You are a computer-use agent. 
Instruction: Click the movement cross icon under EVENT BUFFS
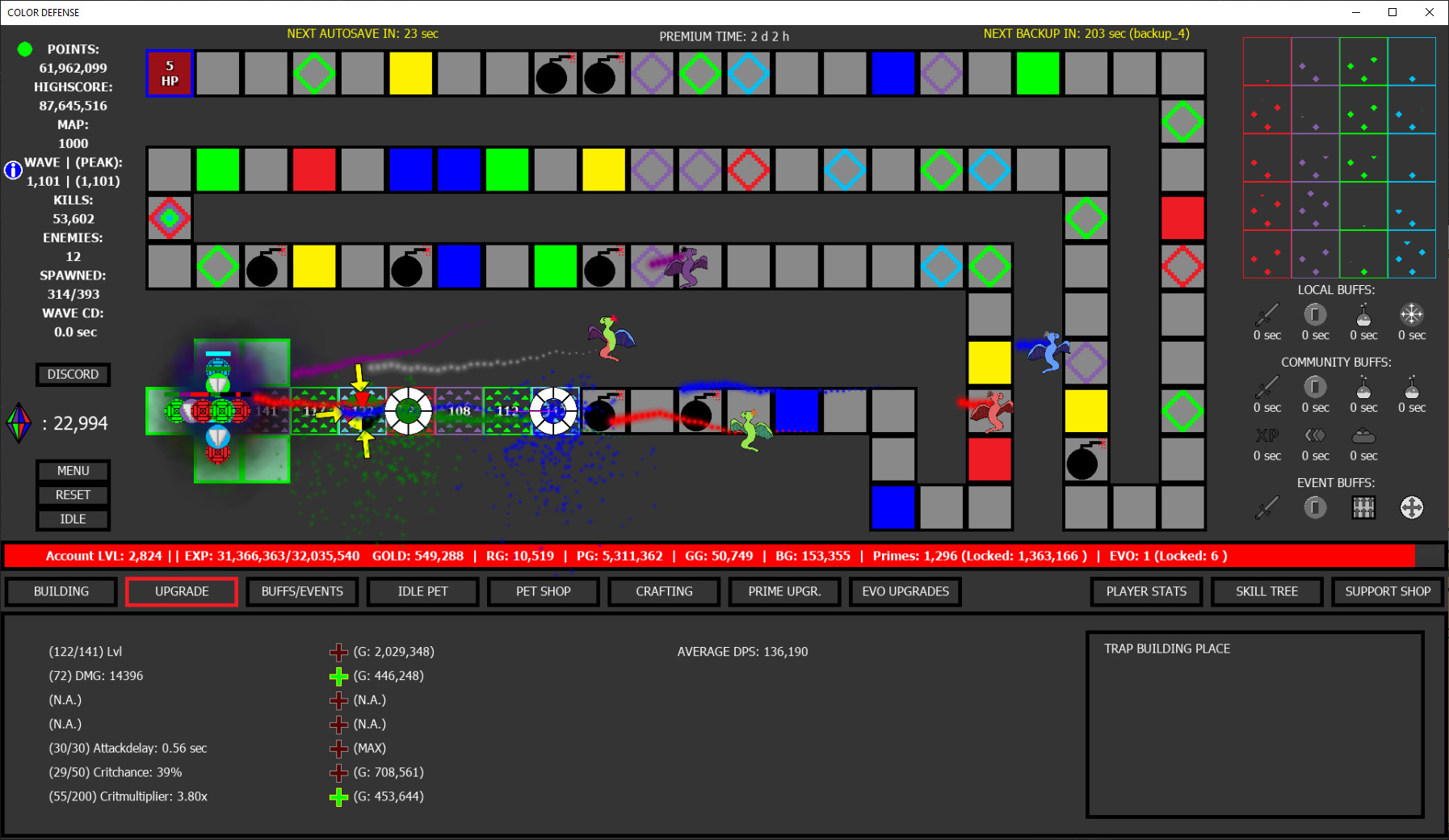click(x=1412, y=507)
